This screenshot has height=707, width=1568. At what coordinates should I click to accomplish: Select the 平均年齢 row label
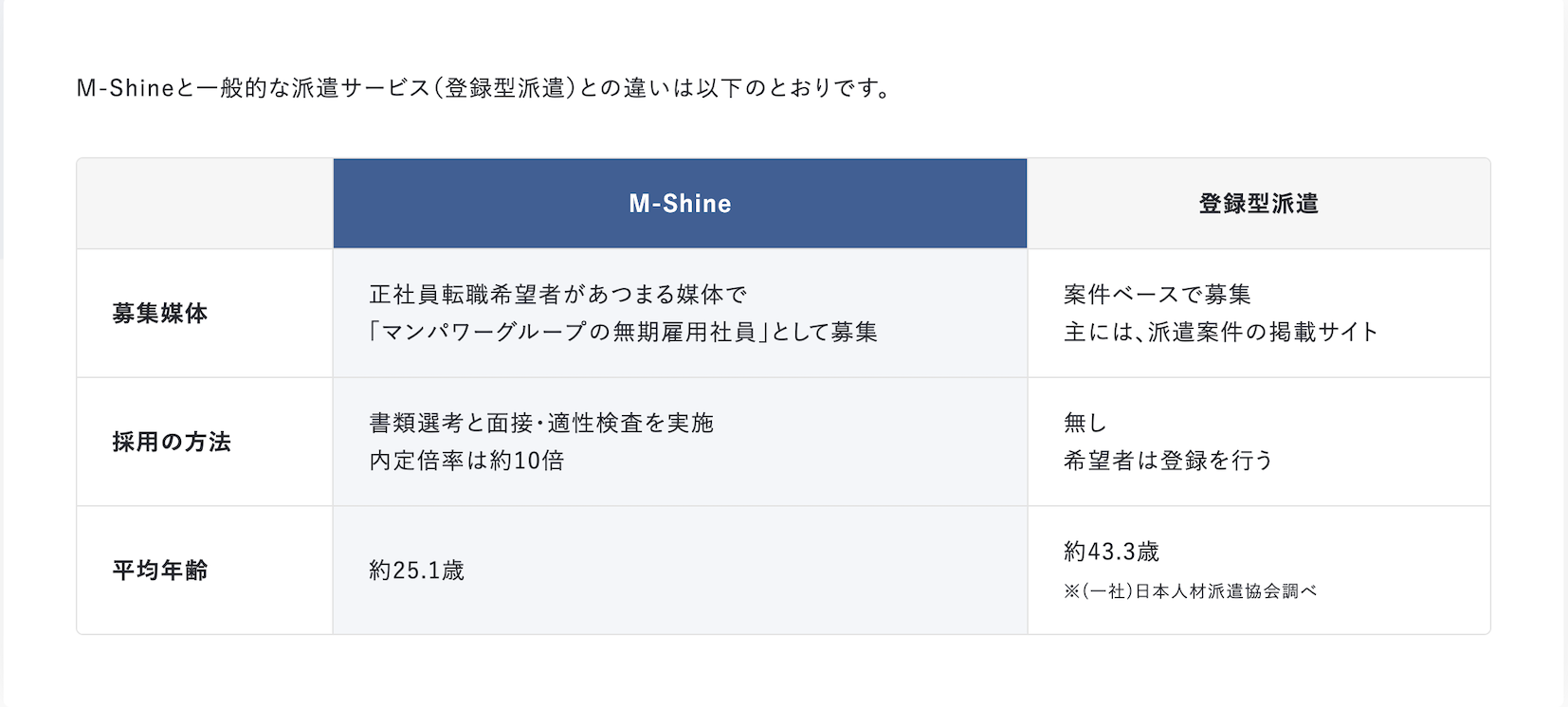(159, 571)
